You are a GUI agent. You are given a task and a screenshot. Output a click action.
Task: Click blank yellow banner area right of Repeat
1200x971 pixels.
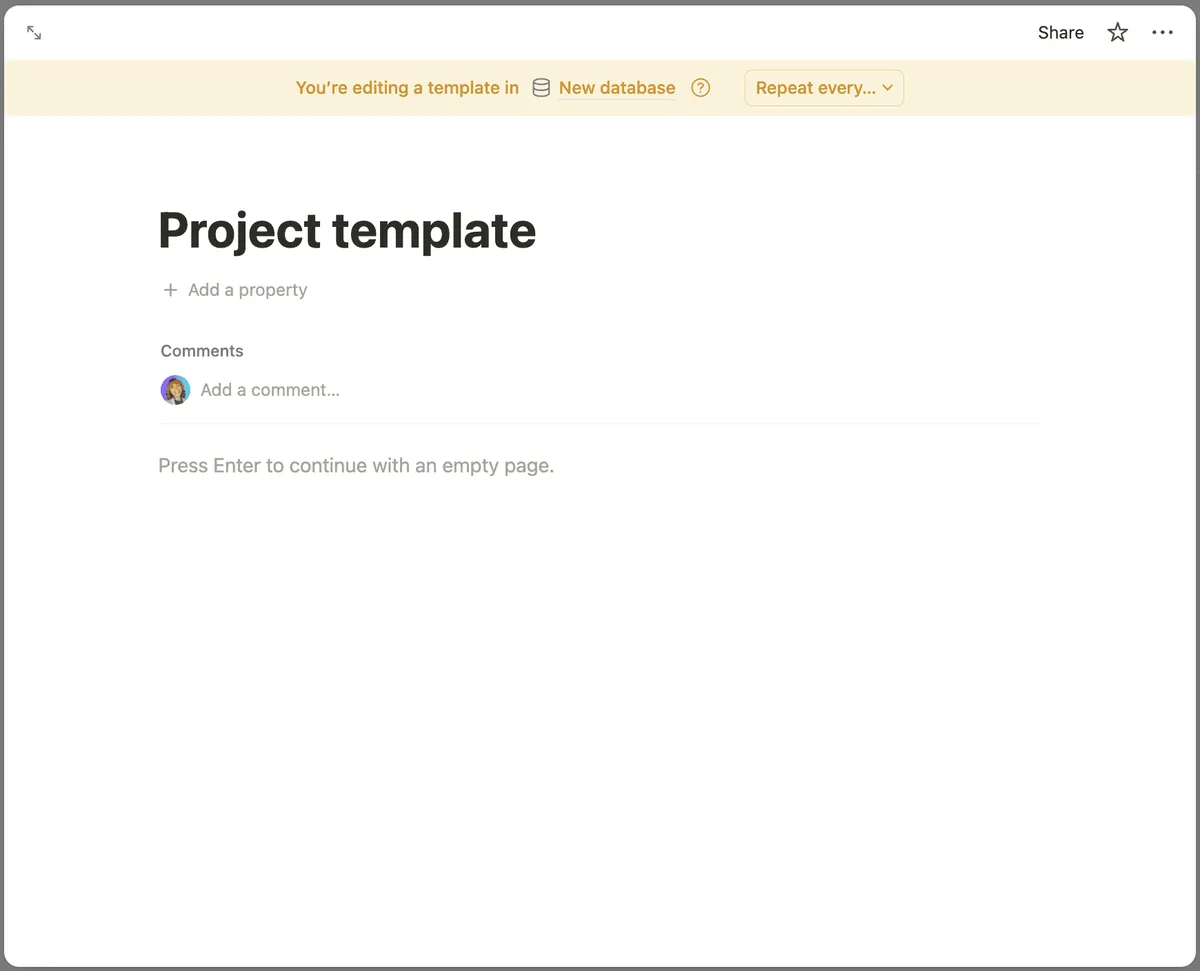(x=1050, y=88)
